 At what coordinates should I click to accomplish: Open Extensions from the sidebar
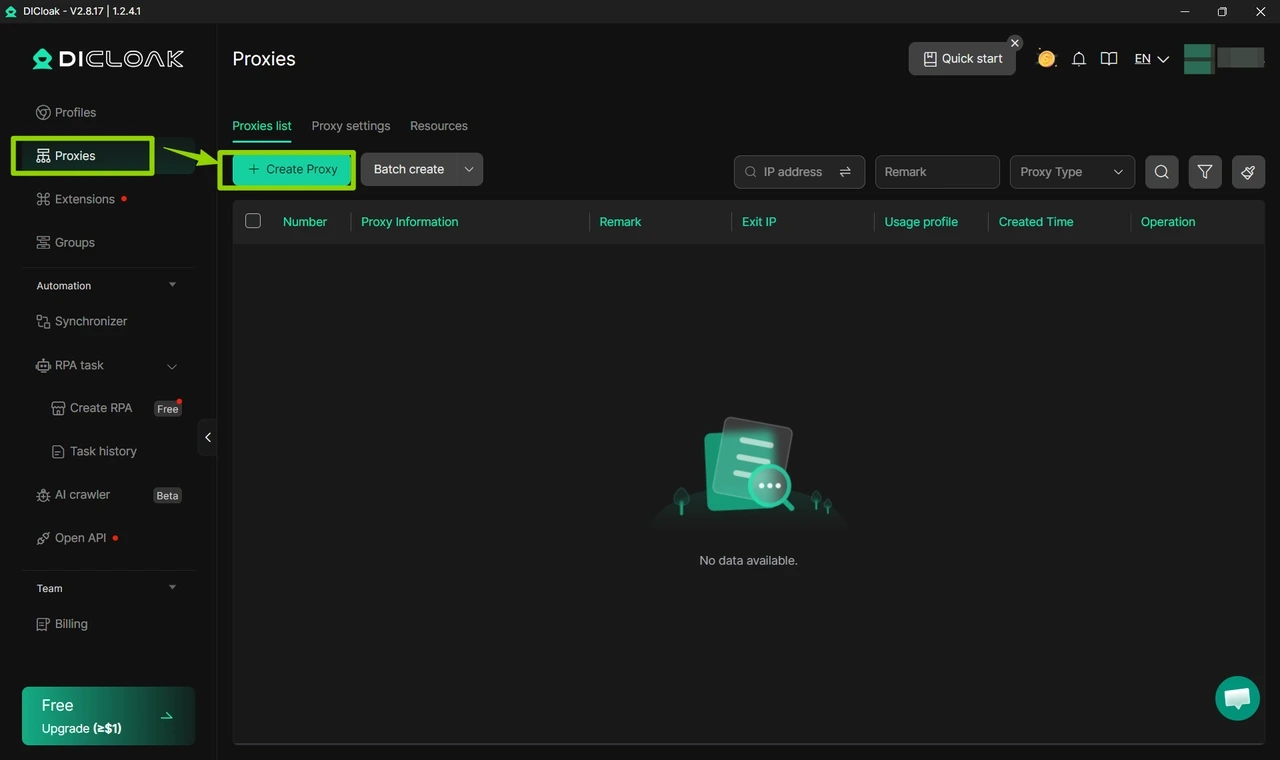click(82, 199)
